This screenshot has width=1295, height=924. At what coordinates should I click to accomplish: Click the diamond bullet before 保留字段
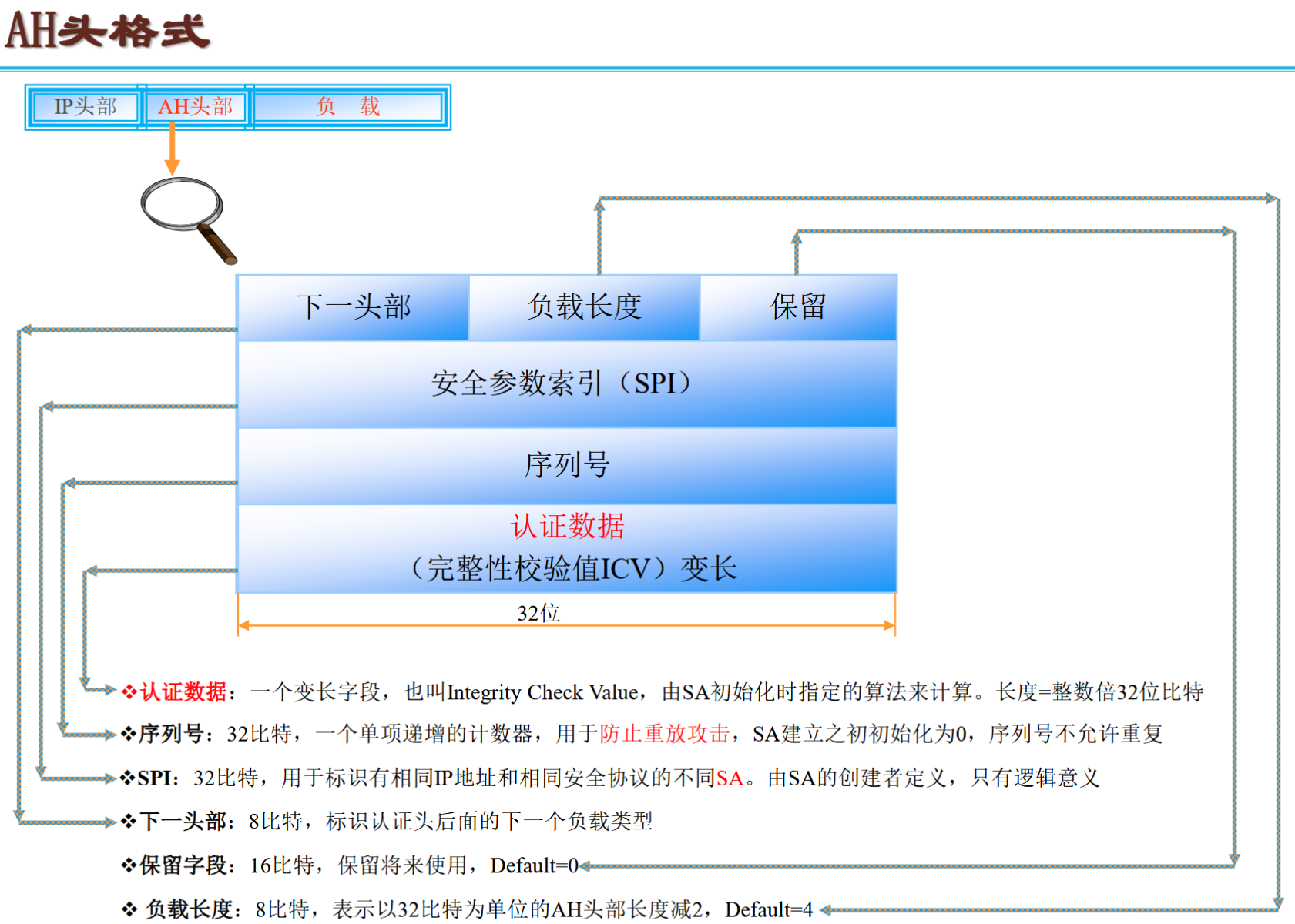click(129, 865)
